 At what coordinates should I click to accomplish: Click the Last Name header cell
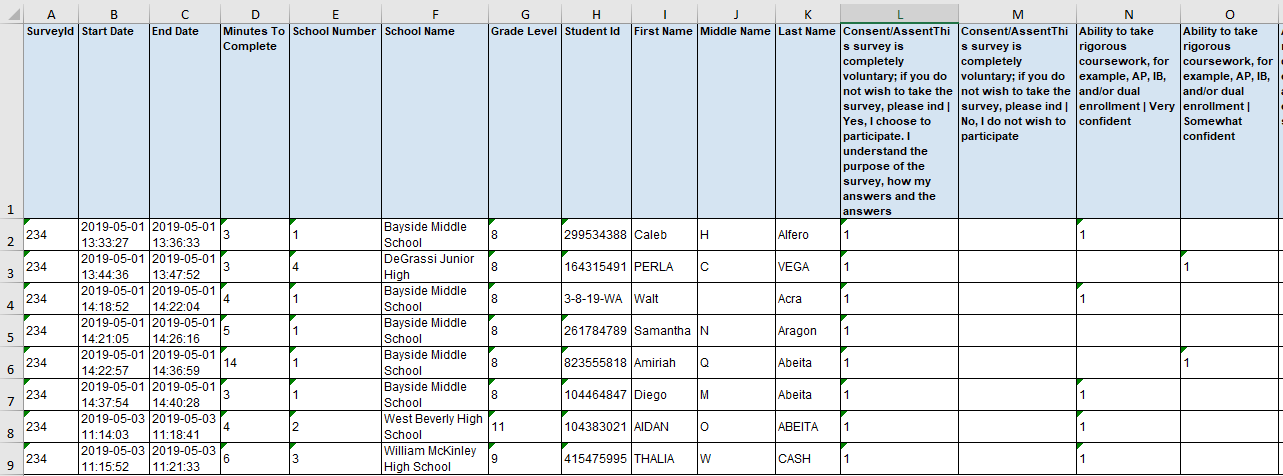[x=808, y=120]
